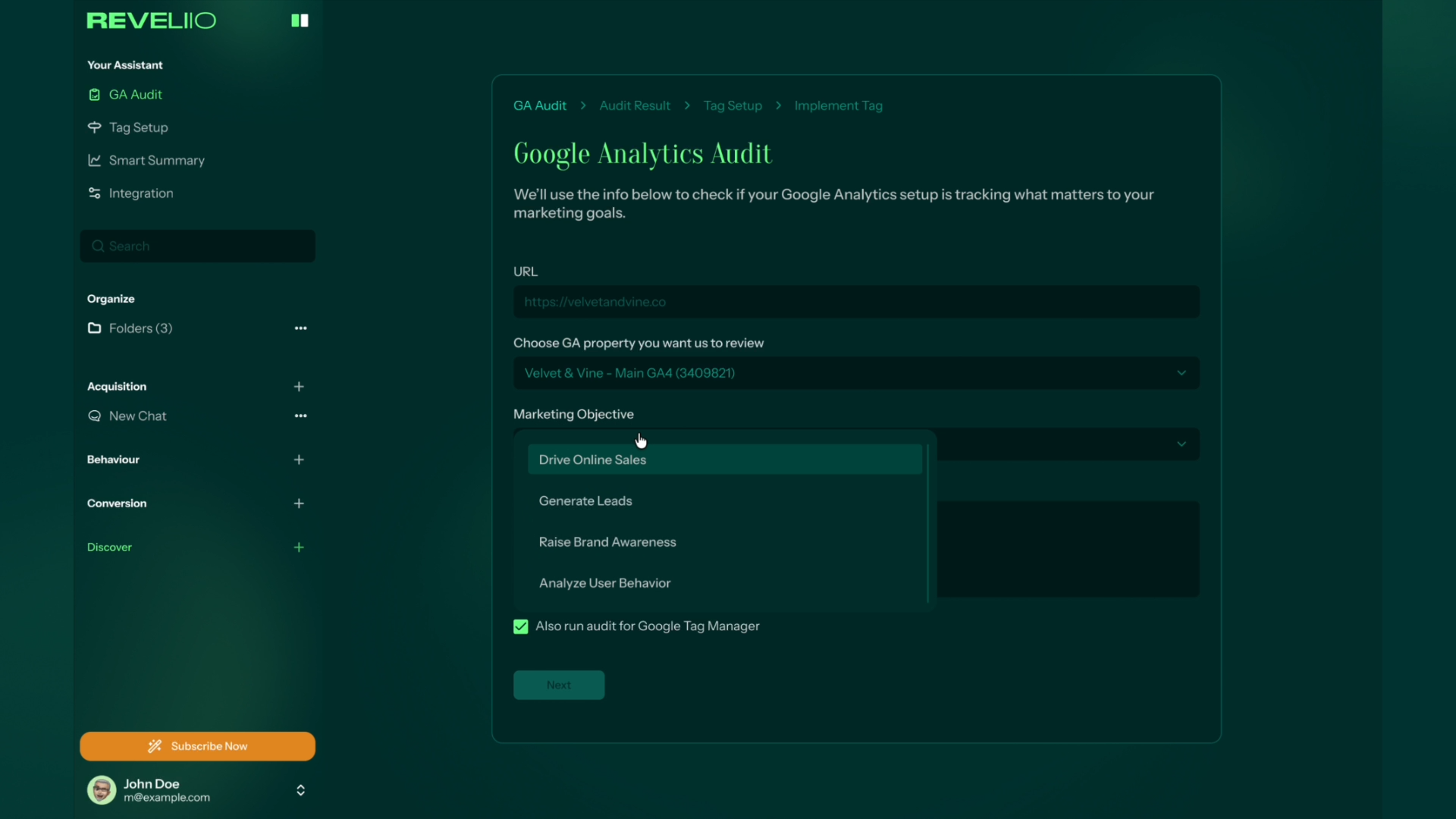1456x819 pixels.
Task: Uncheck Google Tag Manager audit checkbox
Action: pyautogui.click(x=521, y=626)
